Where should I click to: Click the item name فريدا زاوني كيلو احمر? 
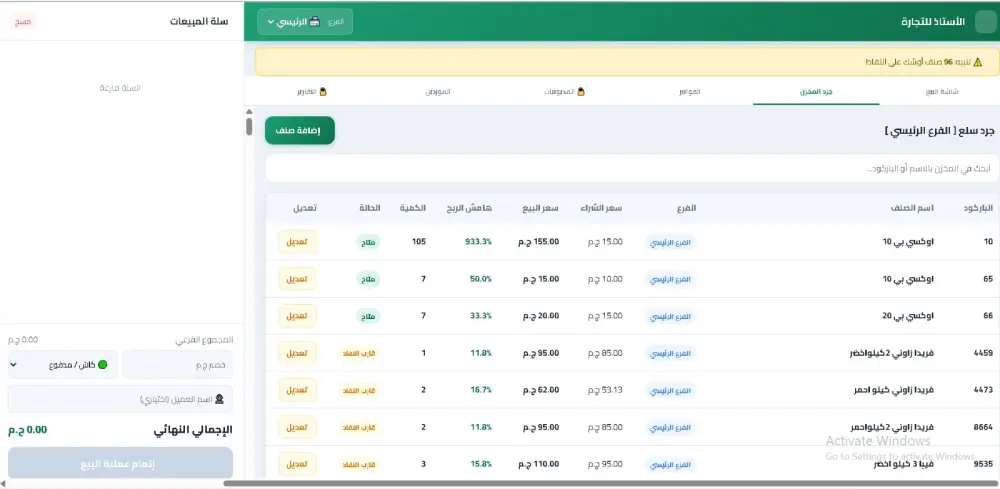coord(893,390)
